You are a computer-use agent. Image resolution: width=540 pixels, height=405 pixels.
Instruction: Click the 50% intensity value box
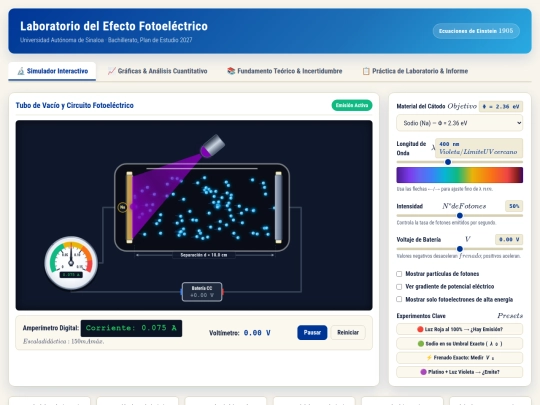tap(514, 206)
